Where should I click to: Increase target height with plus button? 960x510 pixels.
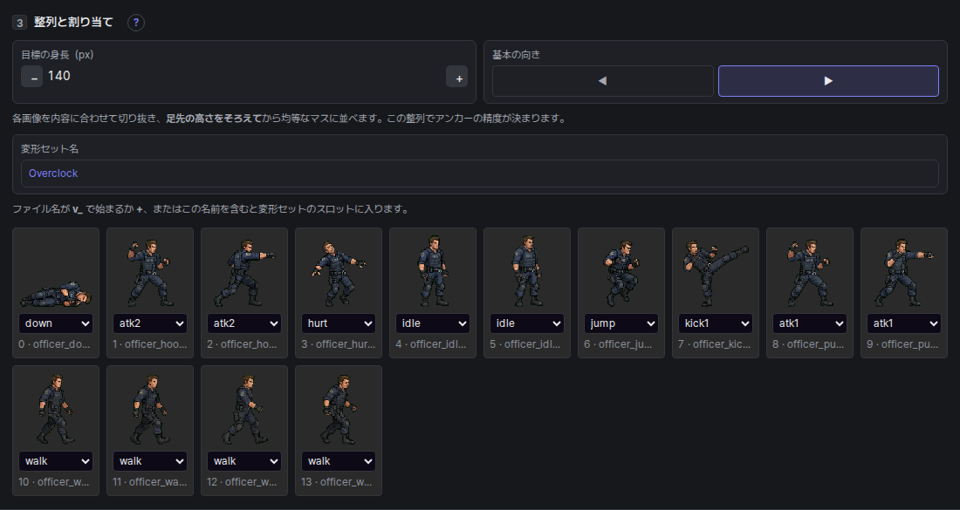click(x=457, y=77)
